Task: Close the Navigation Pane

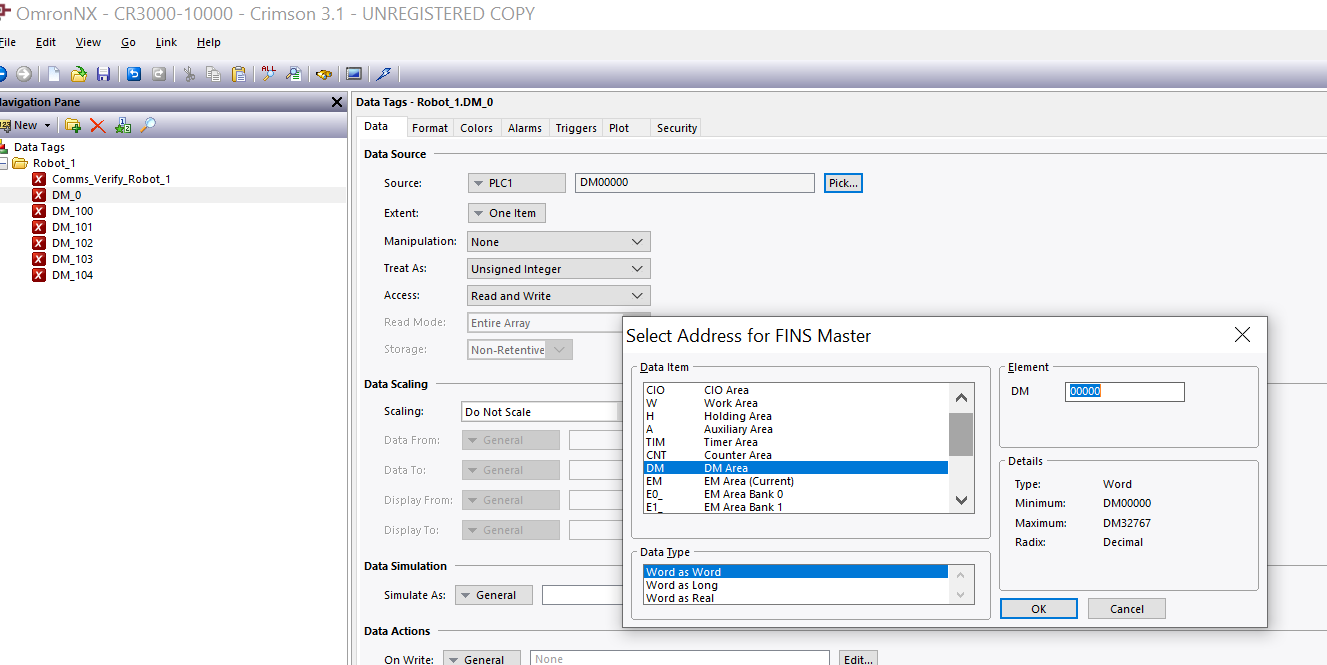Action: [x=337, y=102]
